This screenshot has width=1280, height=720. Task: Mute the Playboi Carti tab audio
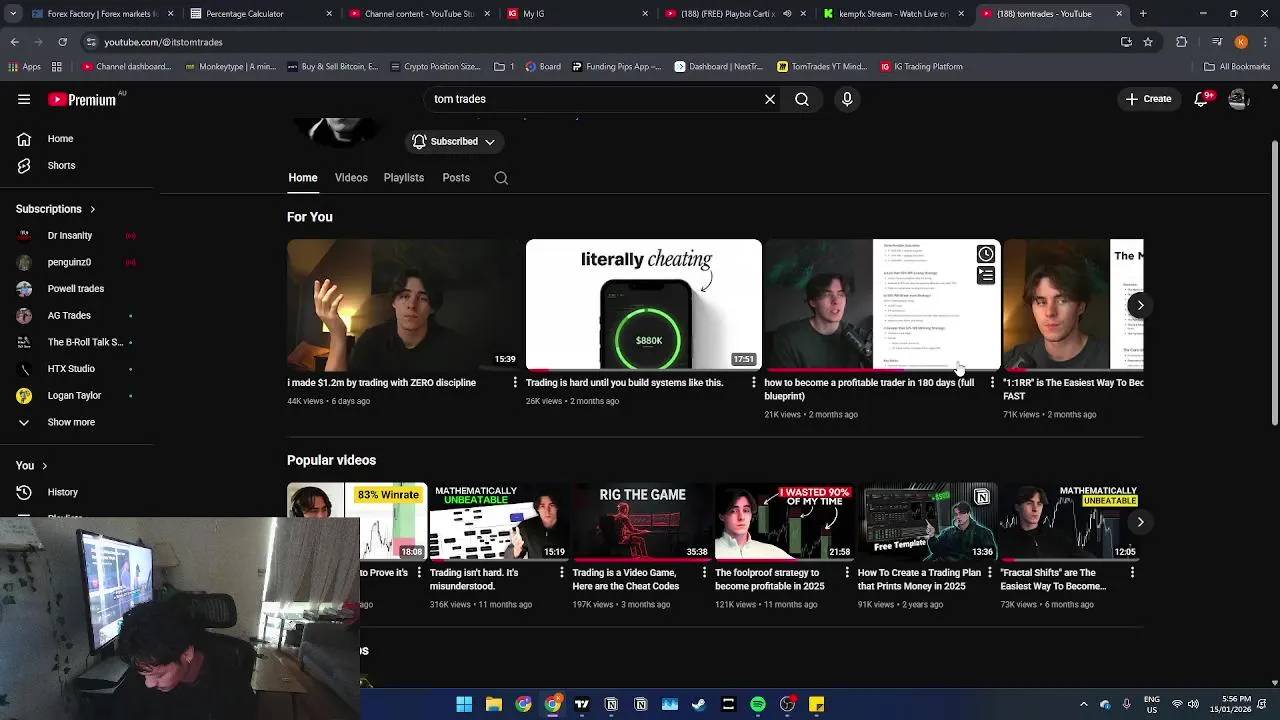coord(787,14)
